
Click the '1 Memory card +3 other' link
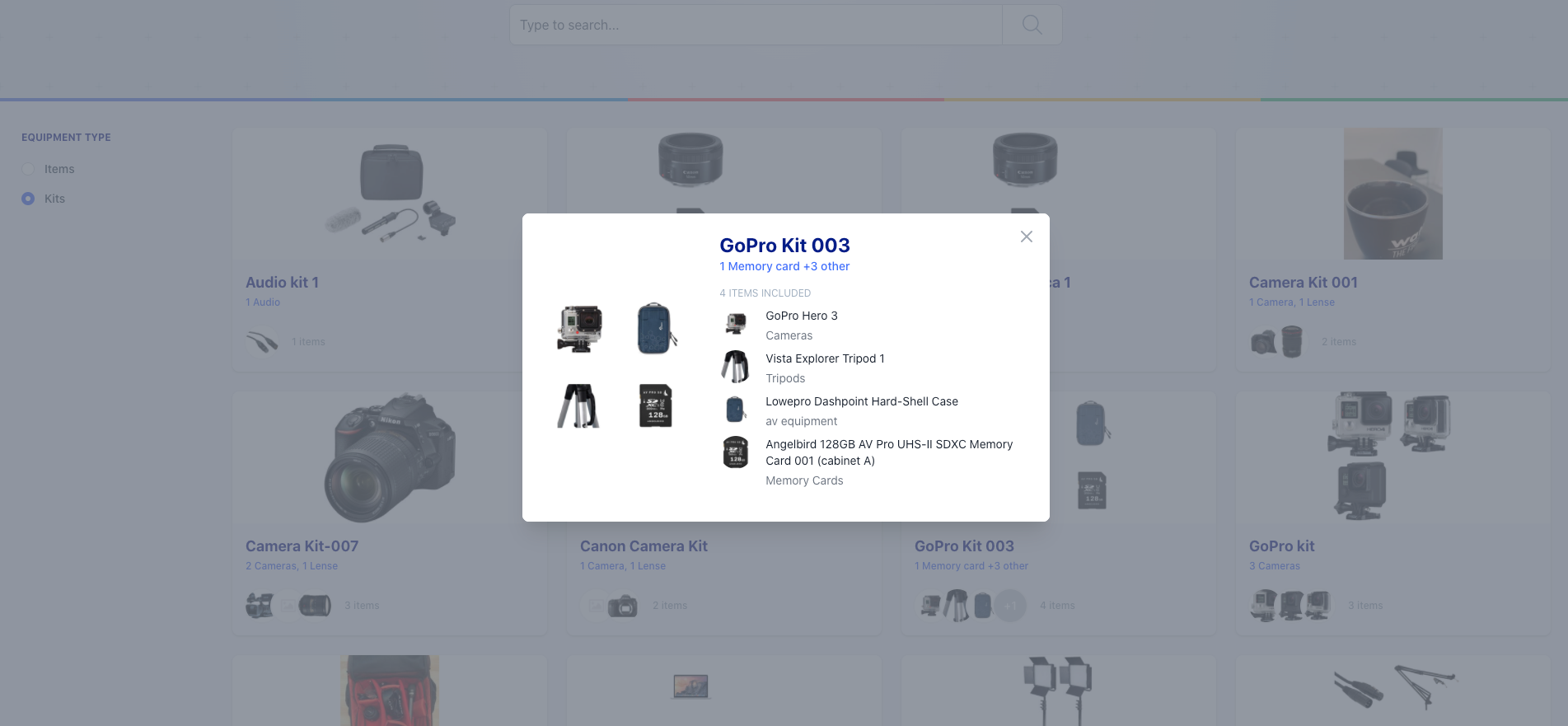pos(784,266)
